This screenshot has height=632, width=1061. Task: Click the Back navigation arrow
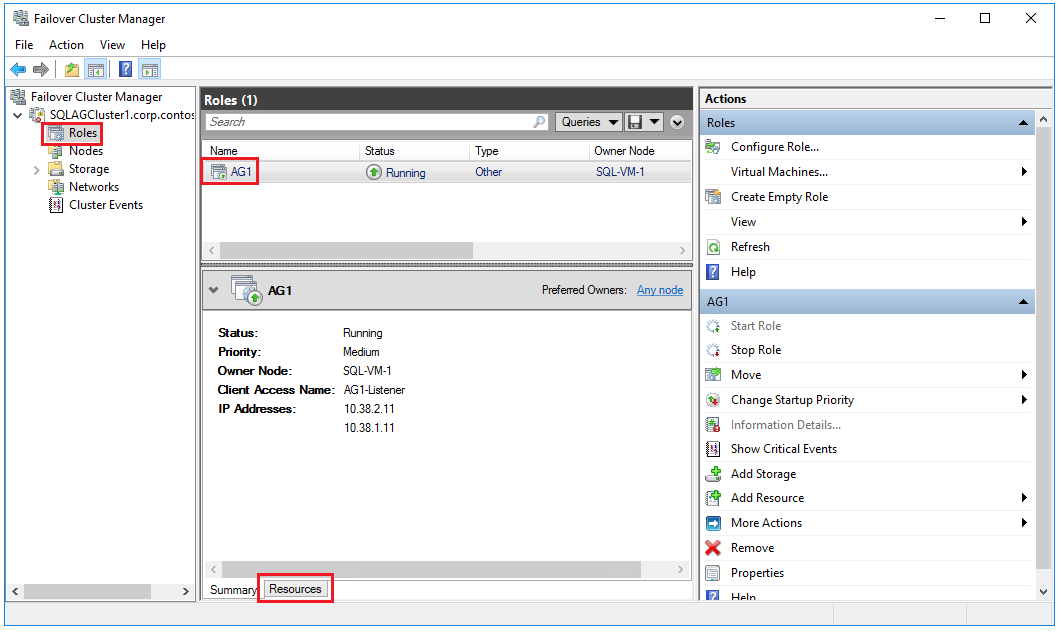tap(18, 69)
